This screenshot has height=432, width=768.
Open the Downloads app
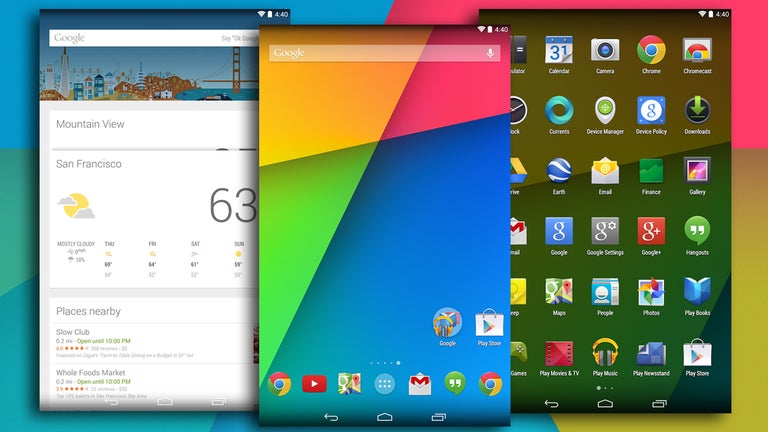click(697, 115)
